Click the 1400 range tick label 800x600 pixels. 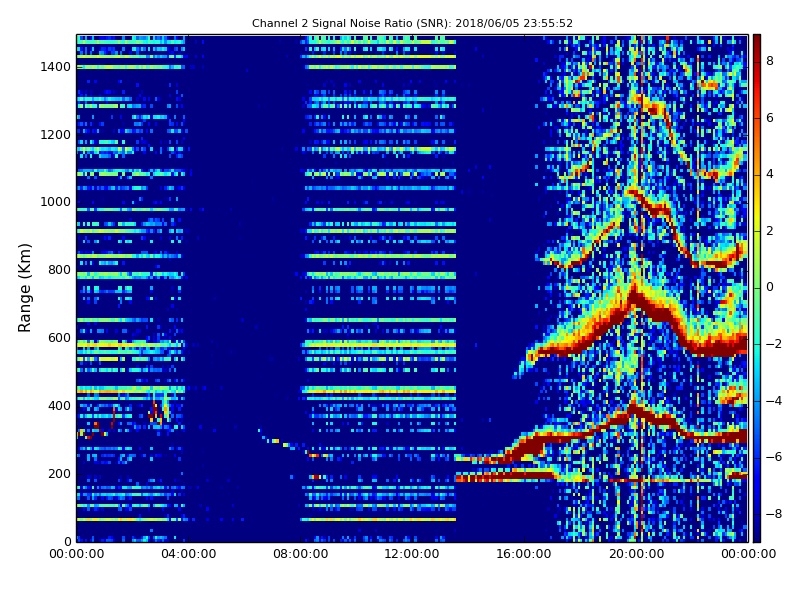(x=56, y=67)
